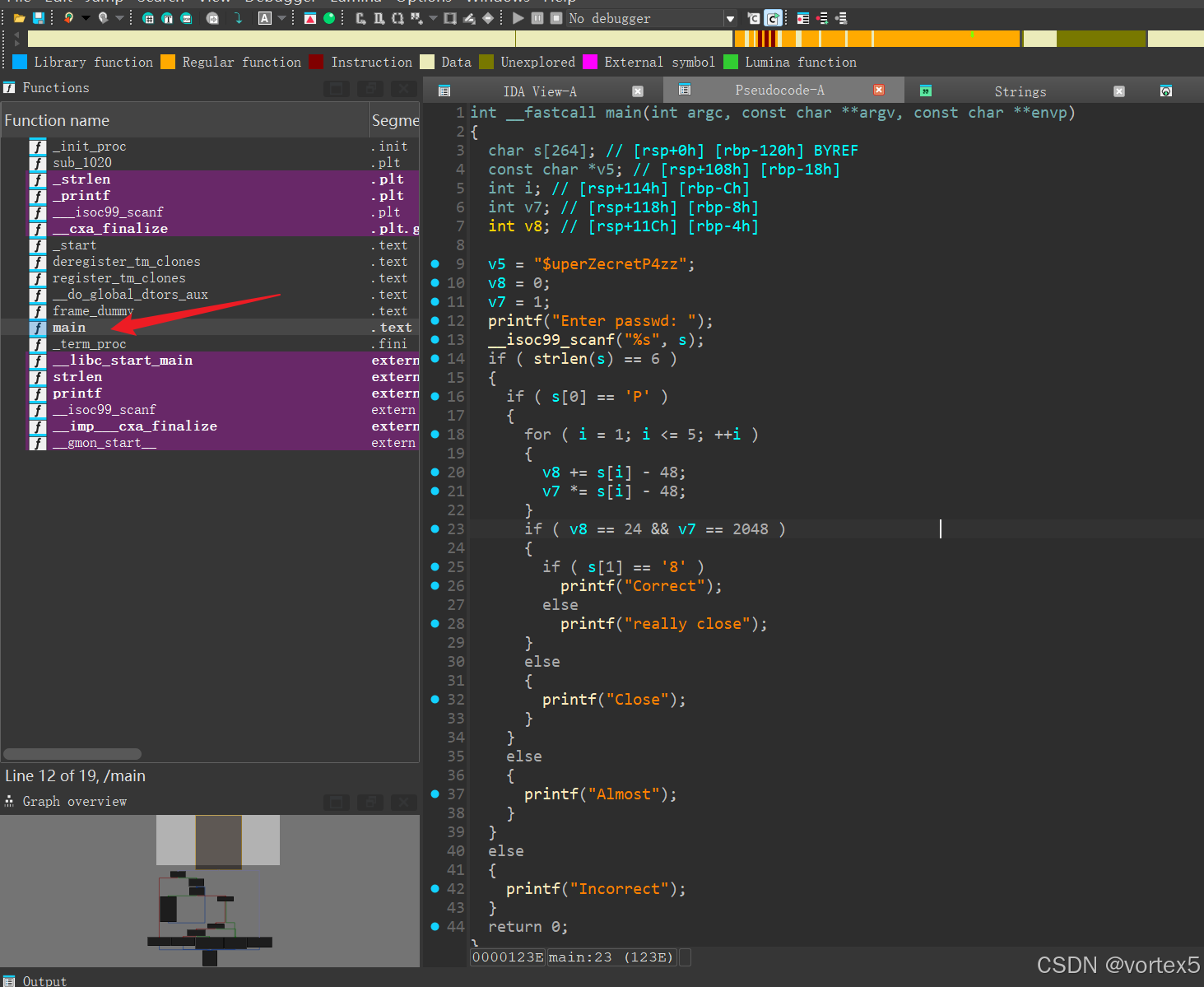Click the diamond-shaped toolbar icon

(488, 18)
